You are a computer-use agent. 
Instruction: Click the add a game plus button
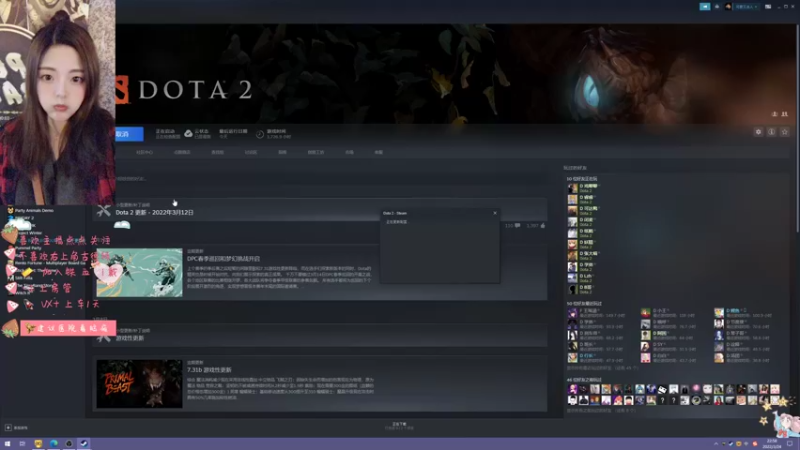click(x=8, y=428)
